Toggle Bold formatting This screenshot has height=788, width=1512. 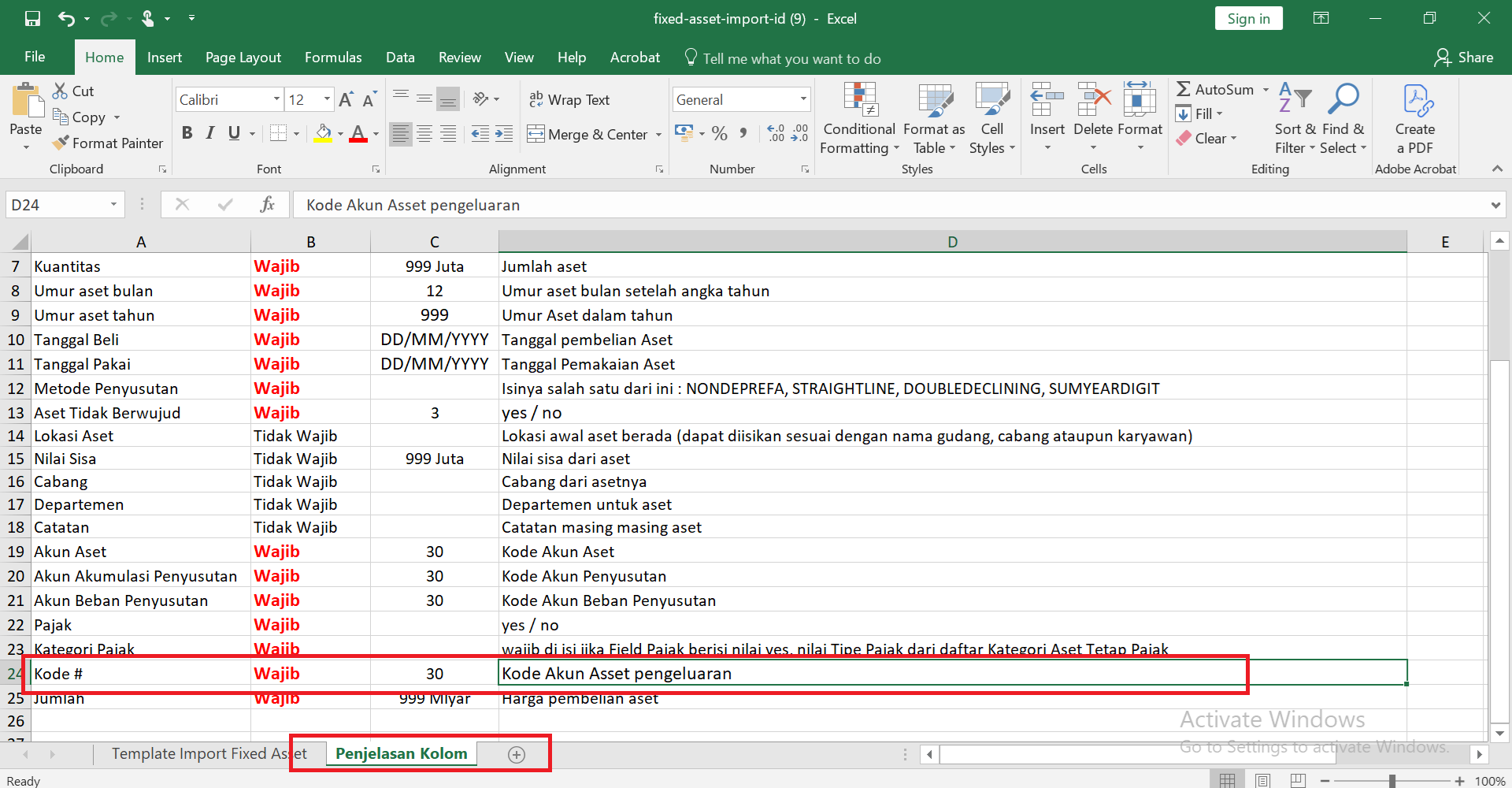point(187,133)
